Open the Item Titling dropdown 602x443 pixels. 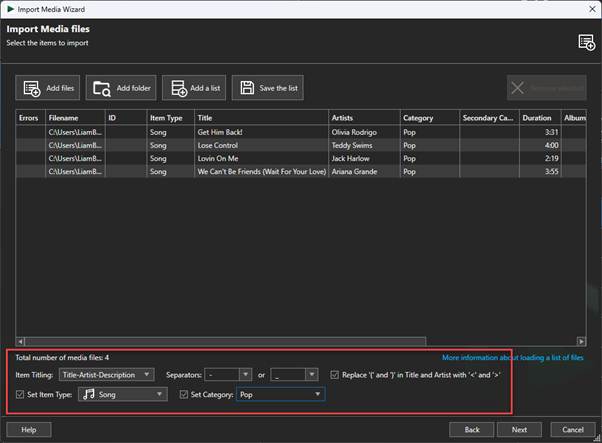point(105,375)
